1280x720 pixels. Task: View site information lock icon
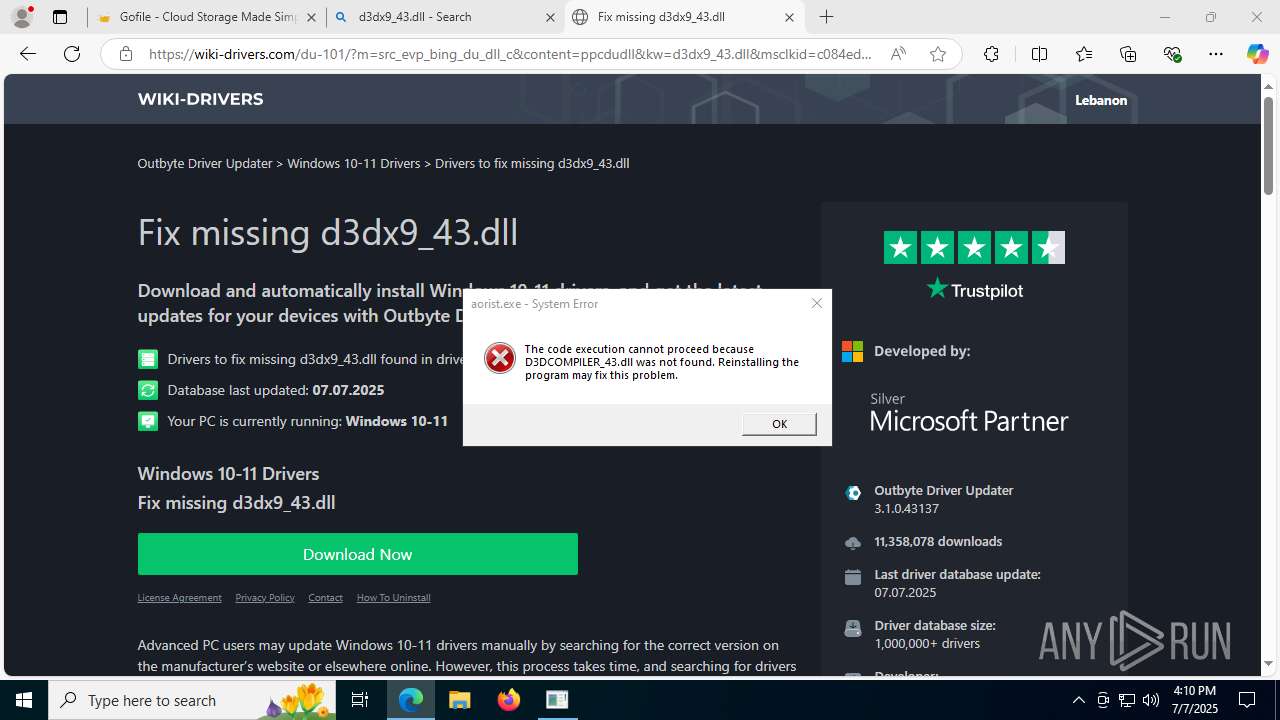125,54
